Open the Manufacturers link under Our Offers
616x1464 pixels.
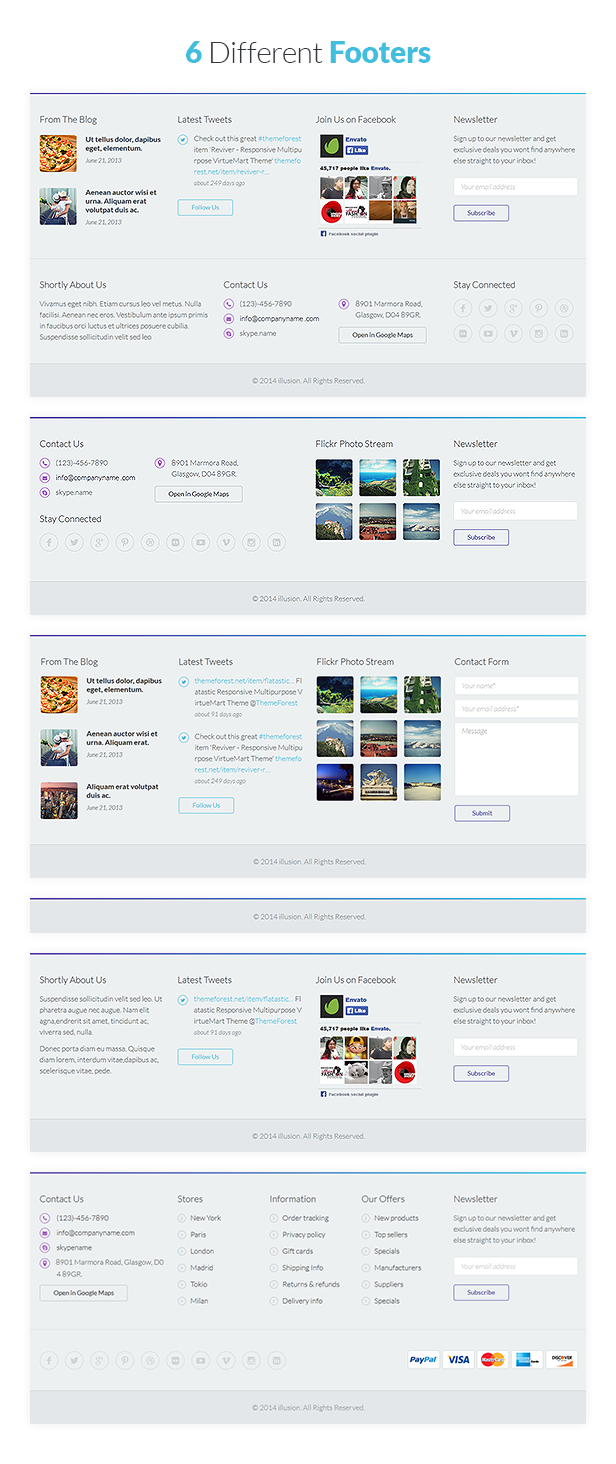click(x=397, y=1268)
